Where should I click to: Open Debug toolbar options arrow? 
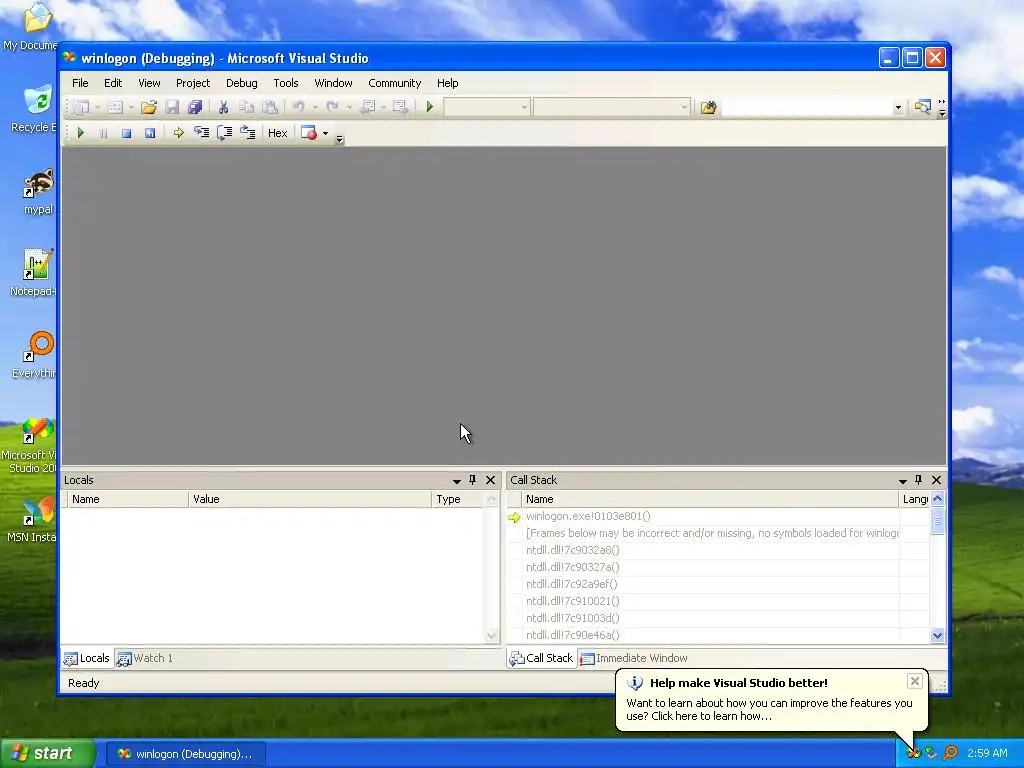(x=339, y=138)
